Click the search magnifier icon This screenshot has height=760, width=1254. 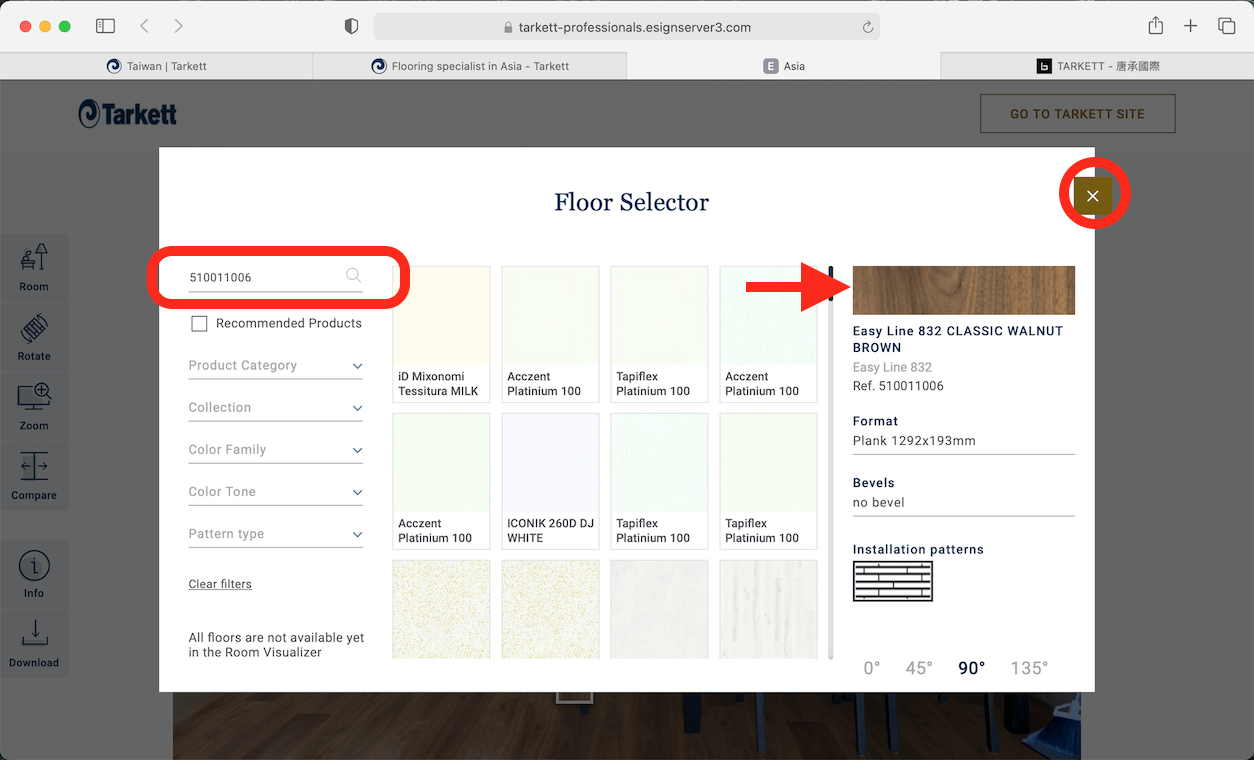(x=353, y=276)
